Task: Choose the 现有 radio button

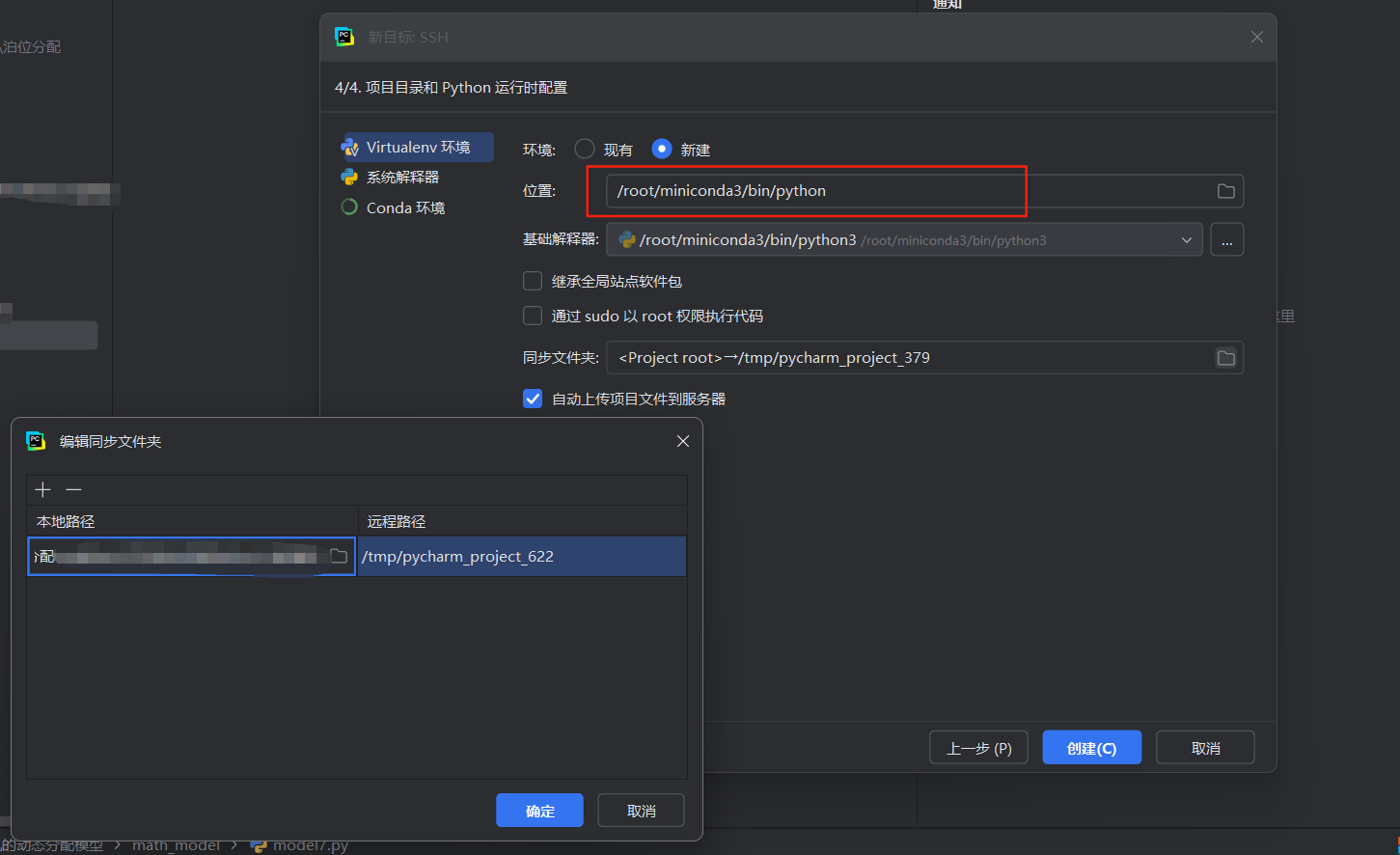Action: [x=585, y=150]
